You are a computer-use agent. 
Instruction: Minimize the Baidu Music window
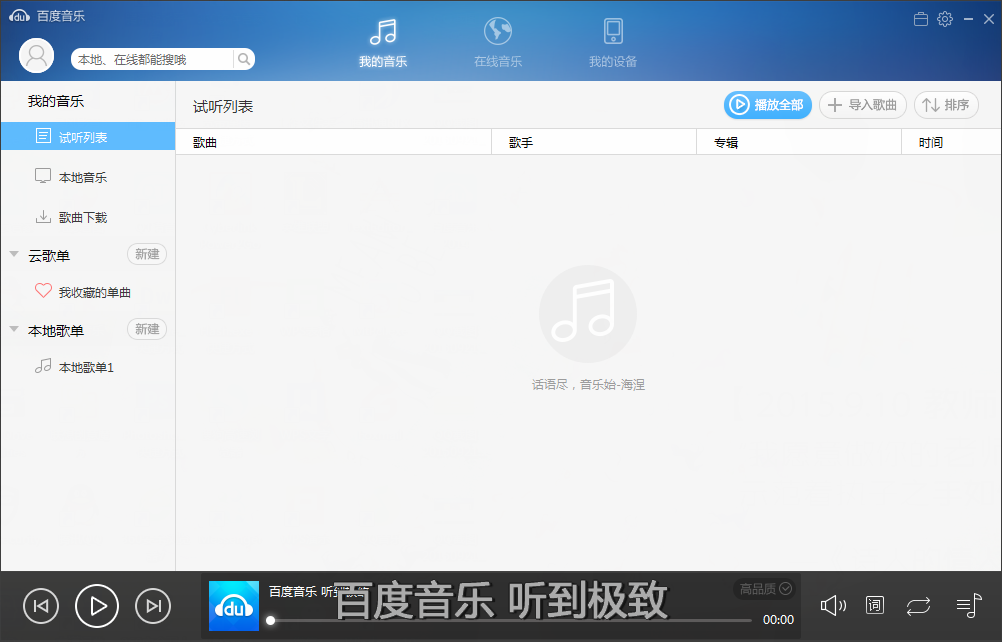[968, 19]
